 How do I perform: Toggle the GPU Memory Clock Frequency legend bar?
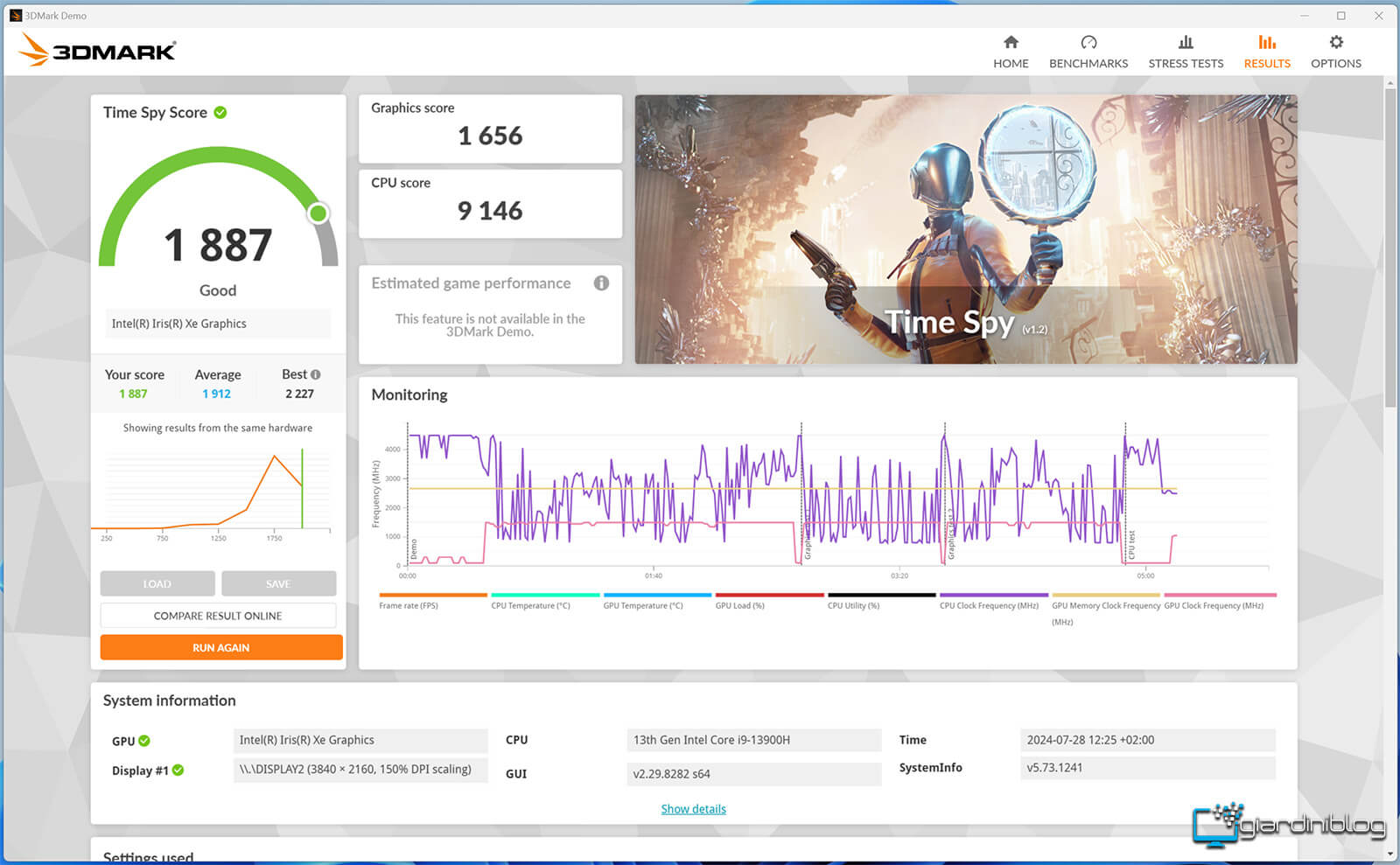(x=1106, y=595)
